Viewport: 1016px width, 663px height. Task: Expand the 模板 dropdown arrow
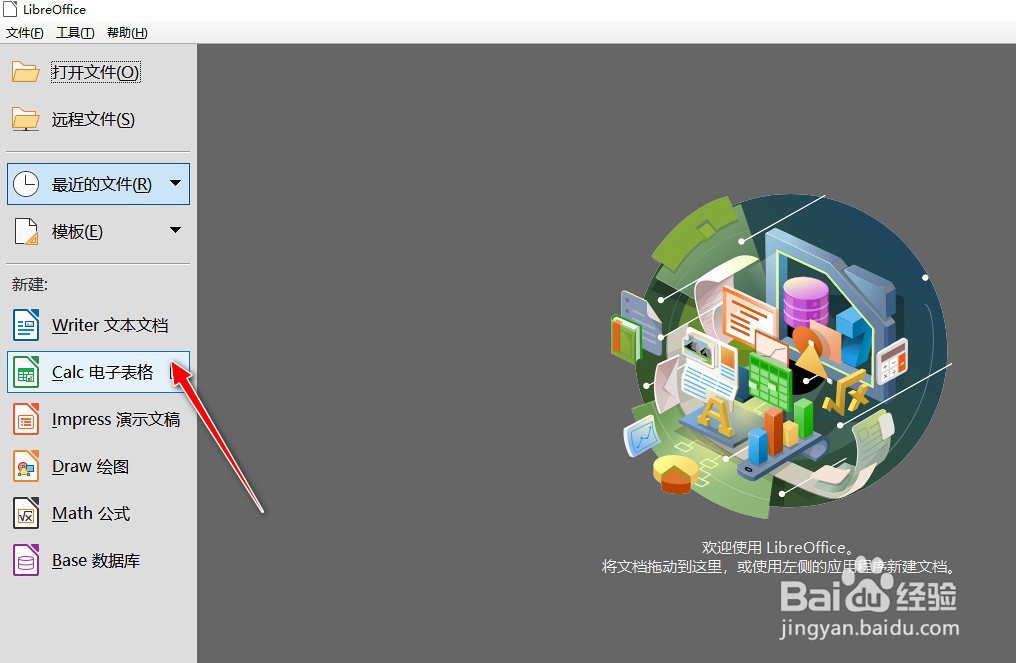[x=175, y=230]
